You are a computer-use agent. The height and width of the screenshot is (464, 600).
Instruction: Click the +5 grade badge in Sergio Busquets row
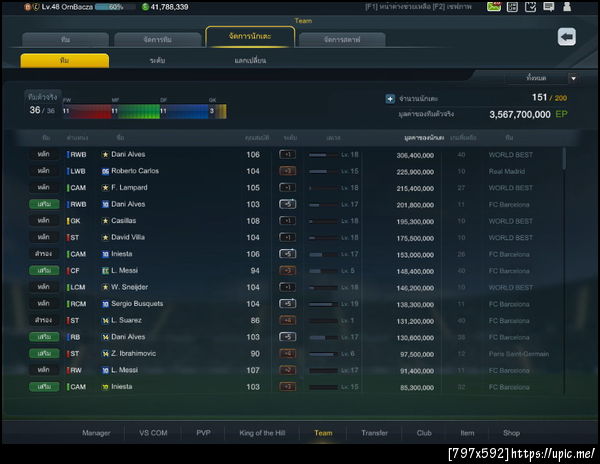[x=287, y=304]
